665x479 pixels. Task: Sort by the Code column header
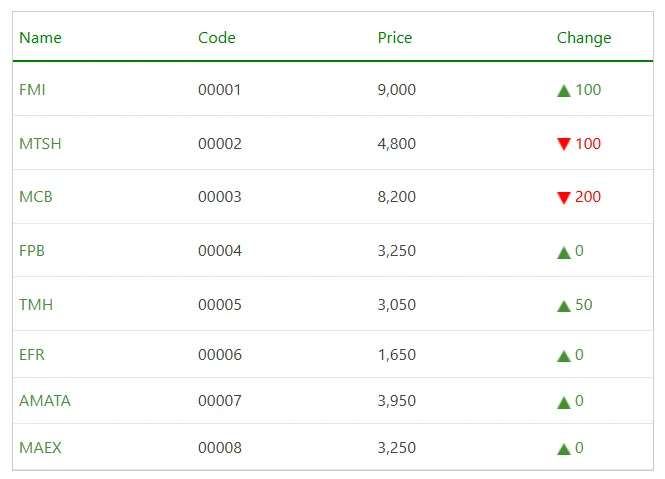click(217, 38)
